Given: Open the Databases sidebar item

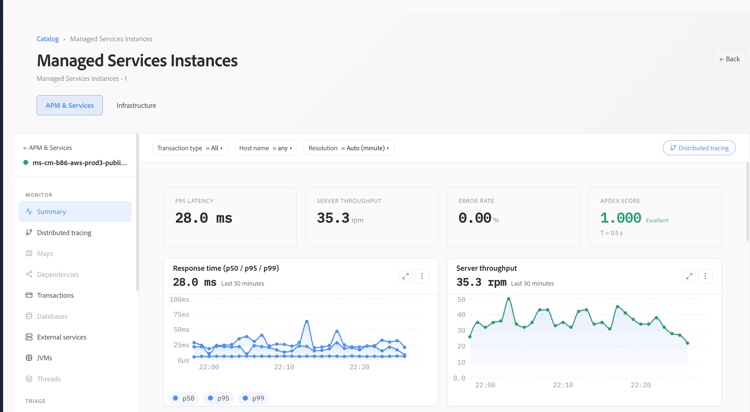Looking at the screenshot, I should 75,316.
